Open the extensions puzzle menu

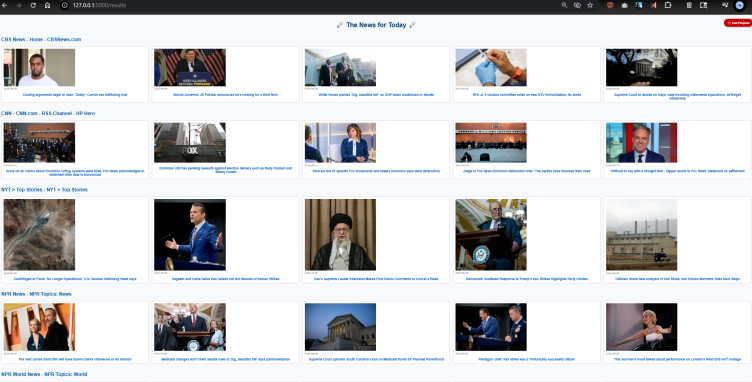tap(668, 5)
